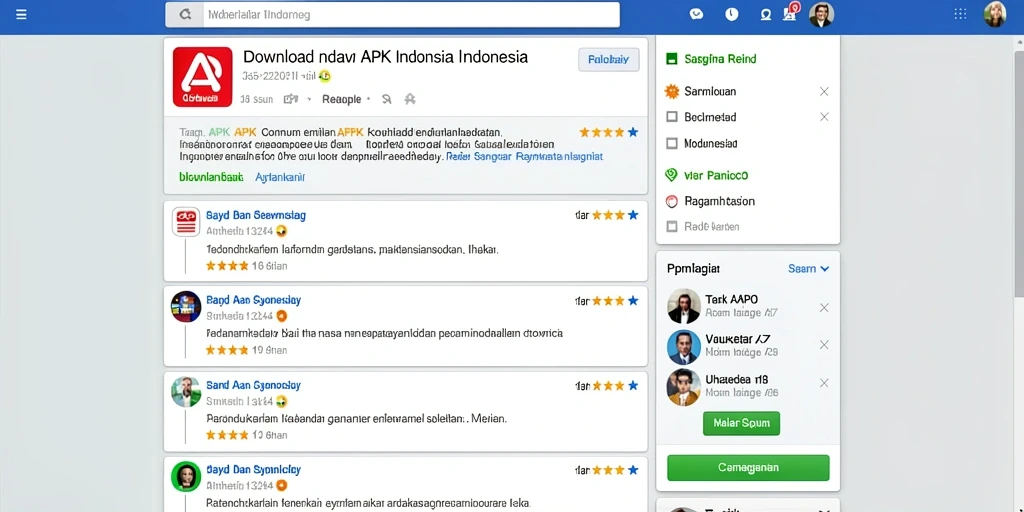Click the green emoji beside app date

coord(325,76)
